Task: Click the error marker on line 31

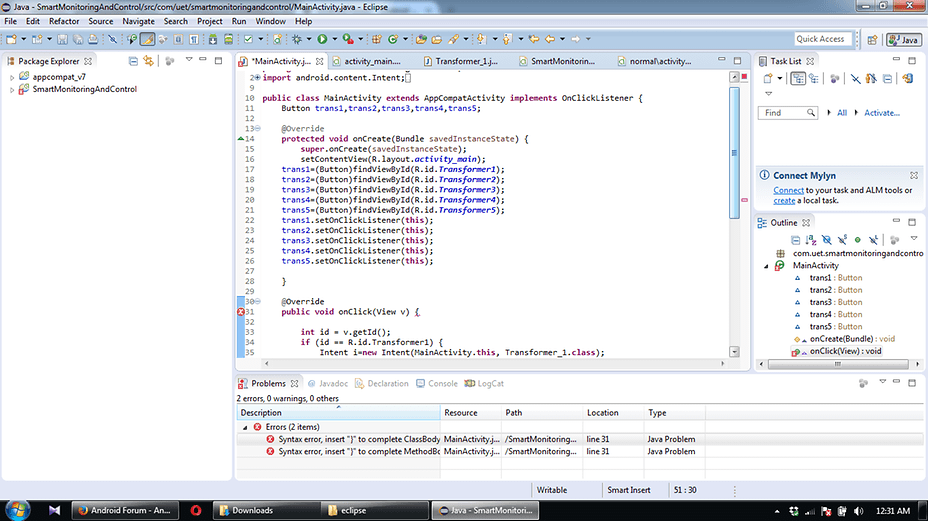Action: pos(241,311)
